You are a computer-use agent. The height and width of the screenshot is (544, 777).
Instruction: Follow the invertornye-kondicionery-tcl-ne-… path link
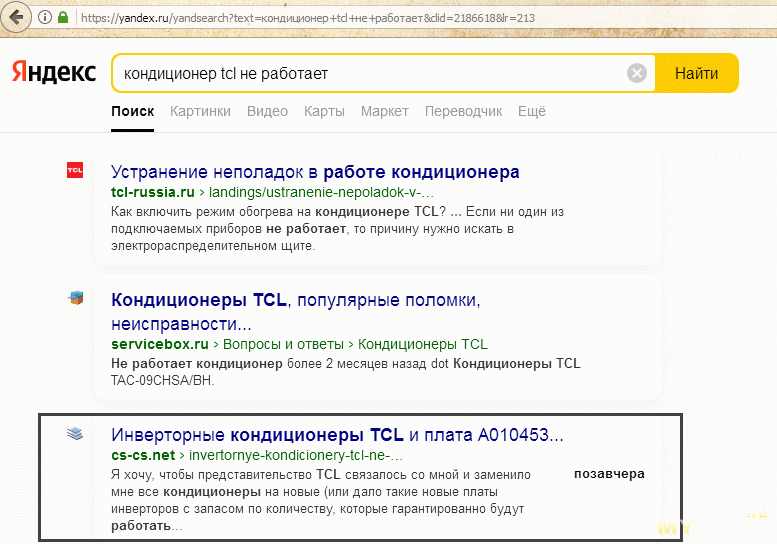point(296,455)
